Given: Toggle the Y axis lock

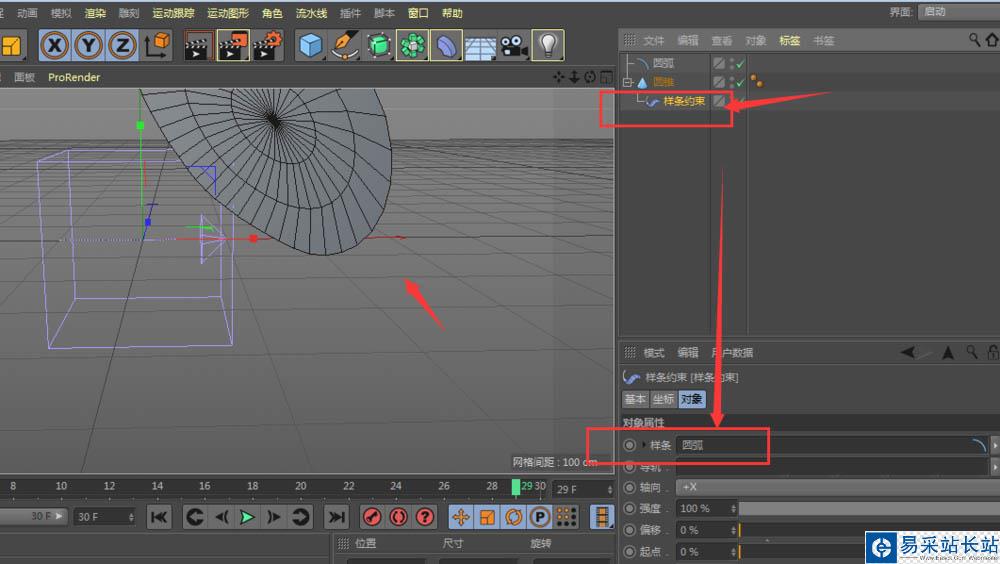Looking at the screenshot, I should [89, 45].
